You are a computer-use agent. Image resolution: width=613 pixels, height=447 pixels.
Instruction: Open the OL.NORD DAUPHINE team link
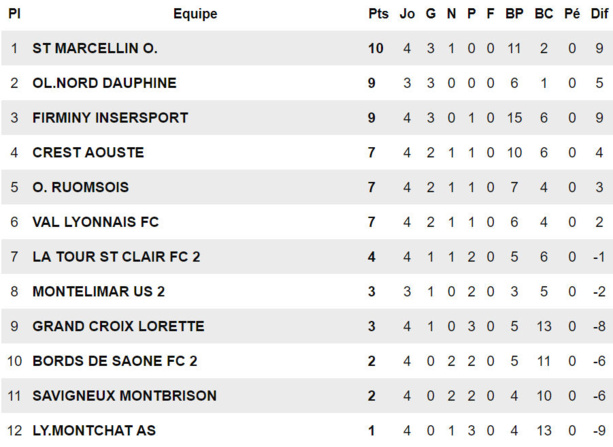pos(104,83)
